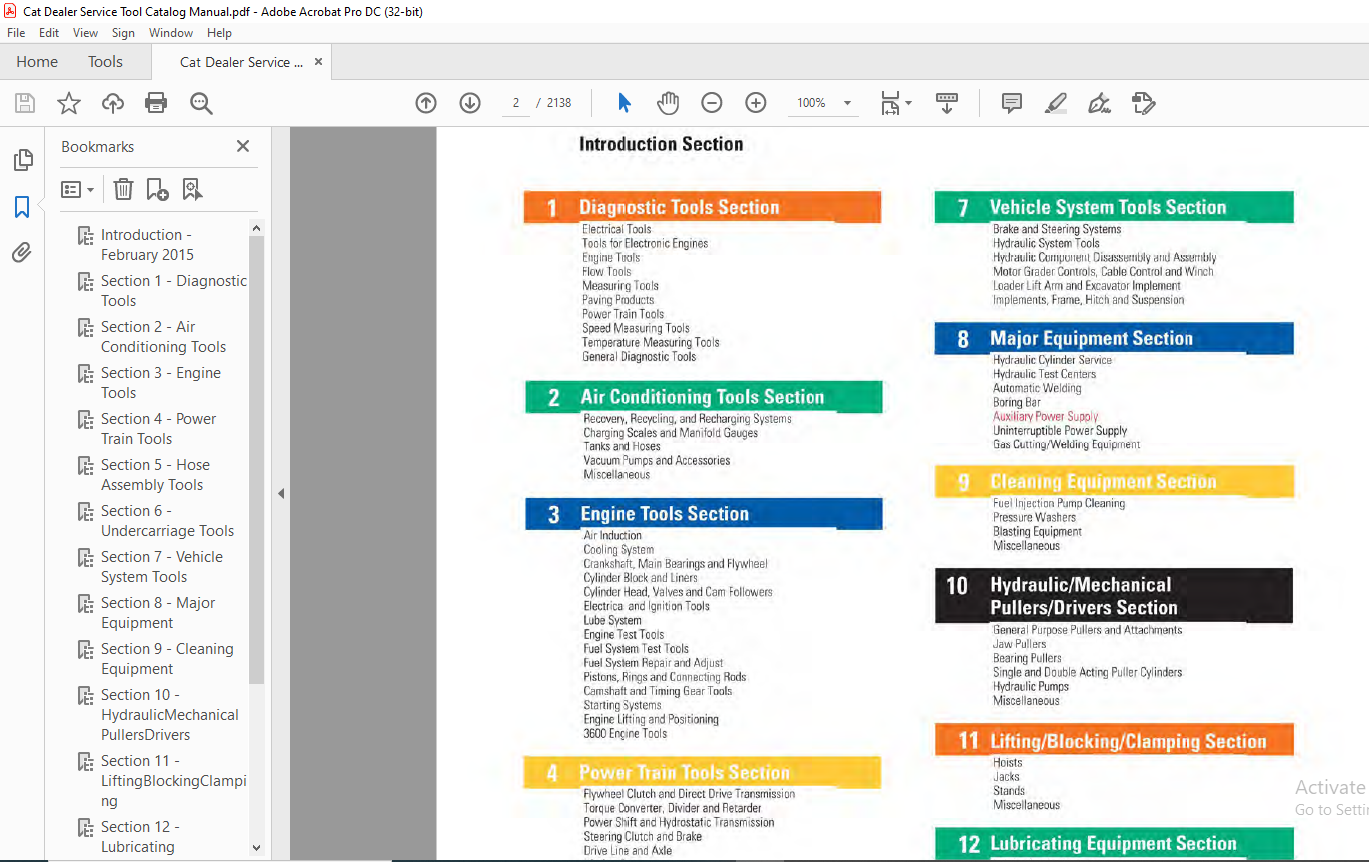This screenshot has height=862, width=1369.
Task: Collapse the navigation pane with the side arrow
Action: point(281,493)
